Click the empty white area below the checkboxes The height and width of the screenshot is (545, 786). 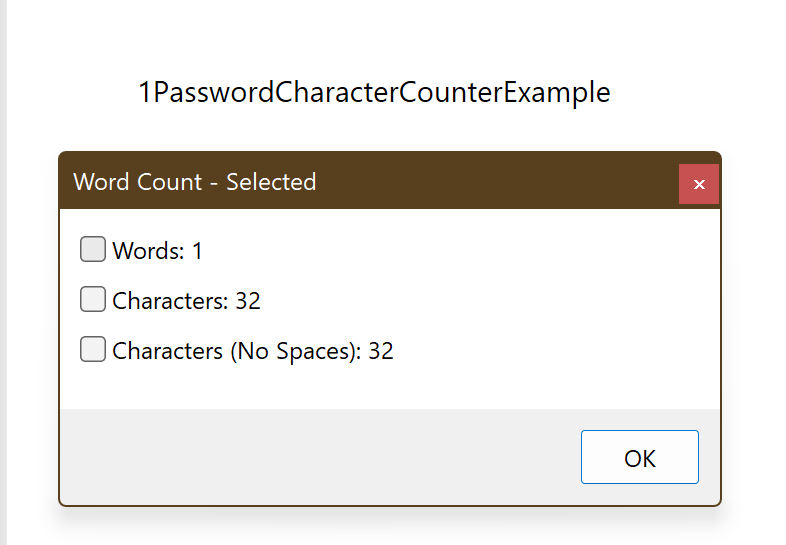point(390,386)
